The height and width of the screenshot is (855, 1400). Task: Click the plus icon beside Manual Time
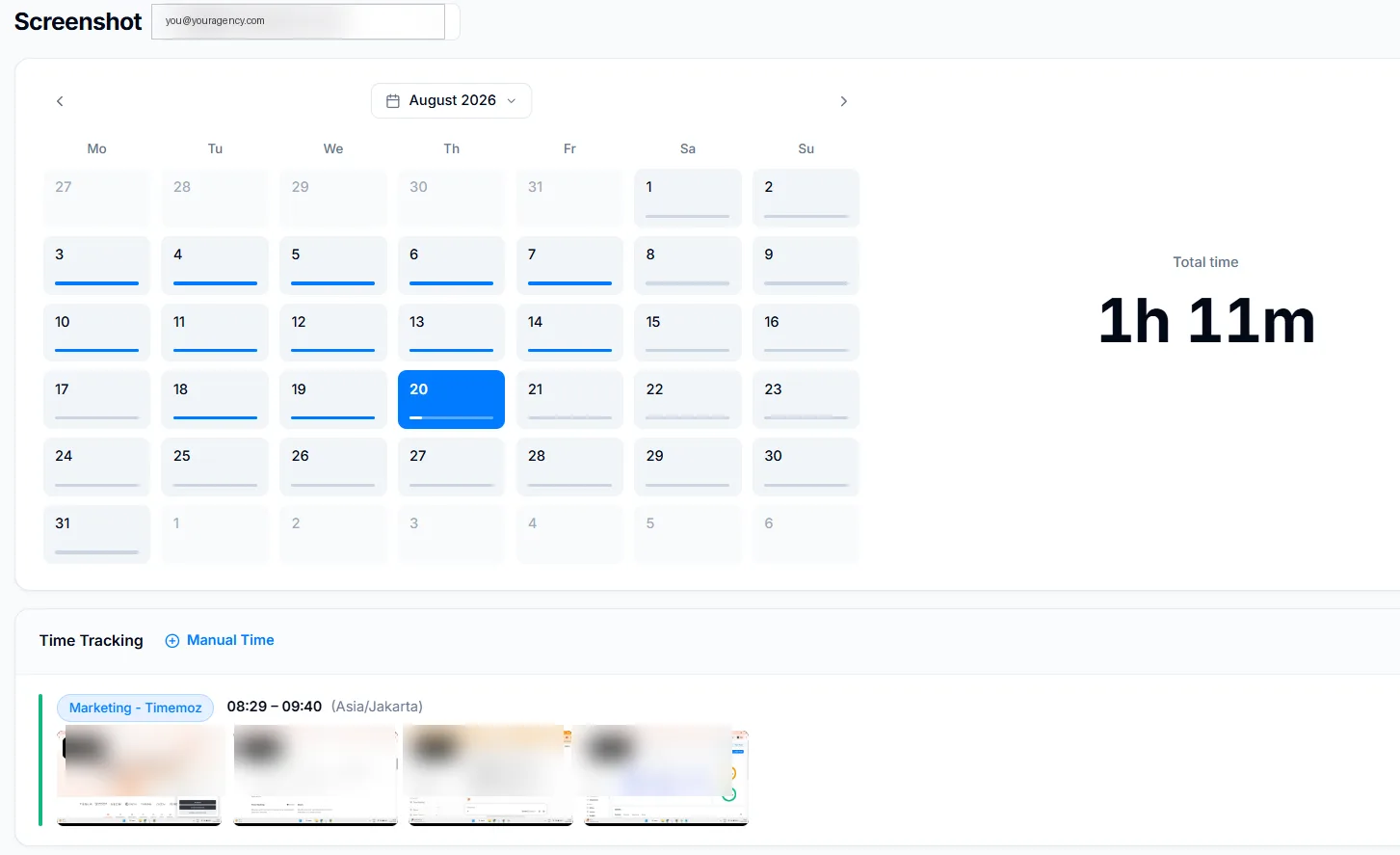(x=172, y=641)
